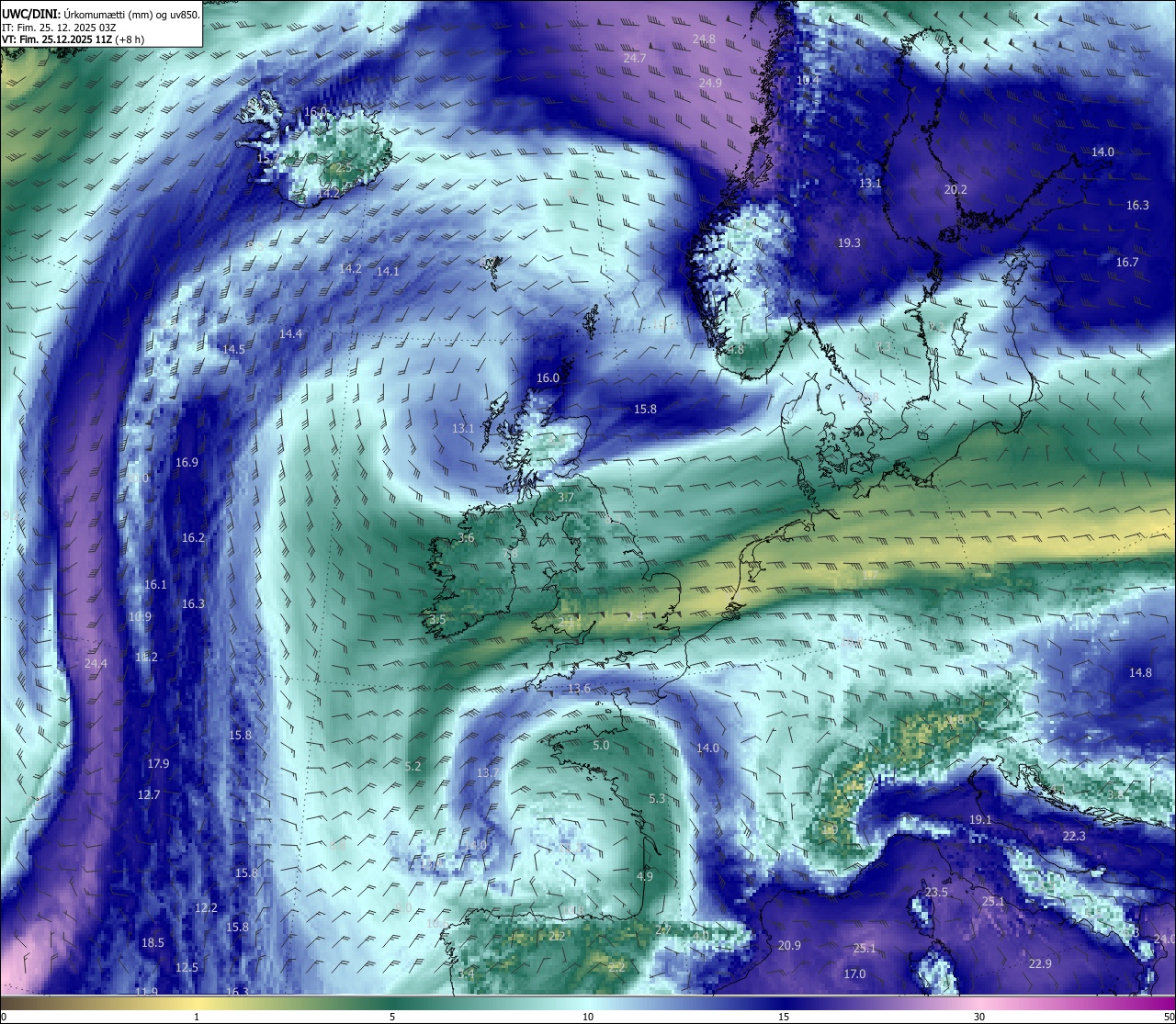Click the 12.2 value in the lower Atlantic
The image size is (1176, 1024).
[206, 908]
